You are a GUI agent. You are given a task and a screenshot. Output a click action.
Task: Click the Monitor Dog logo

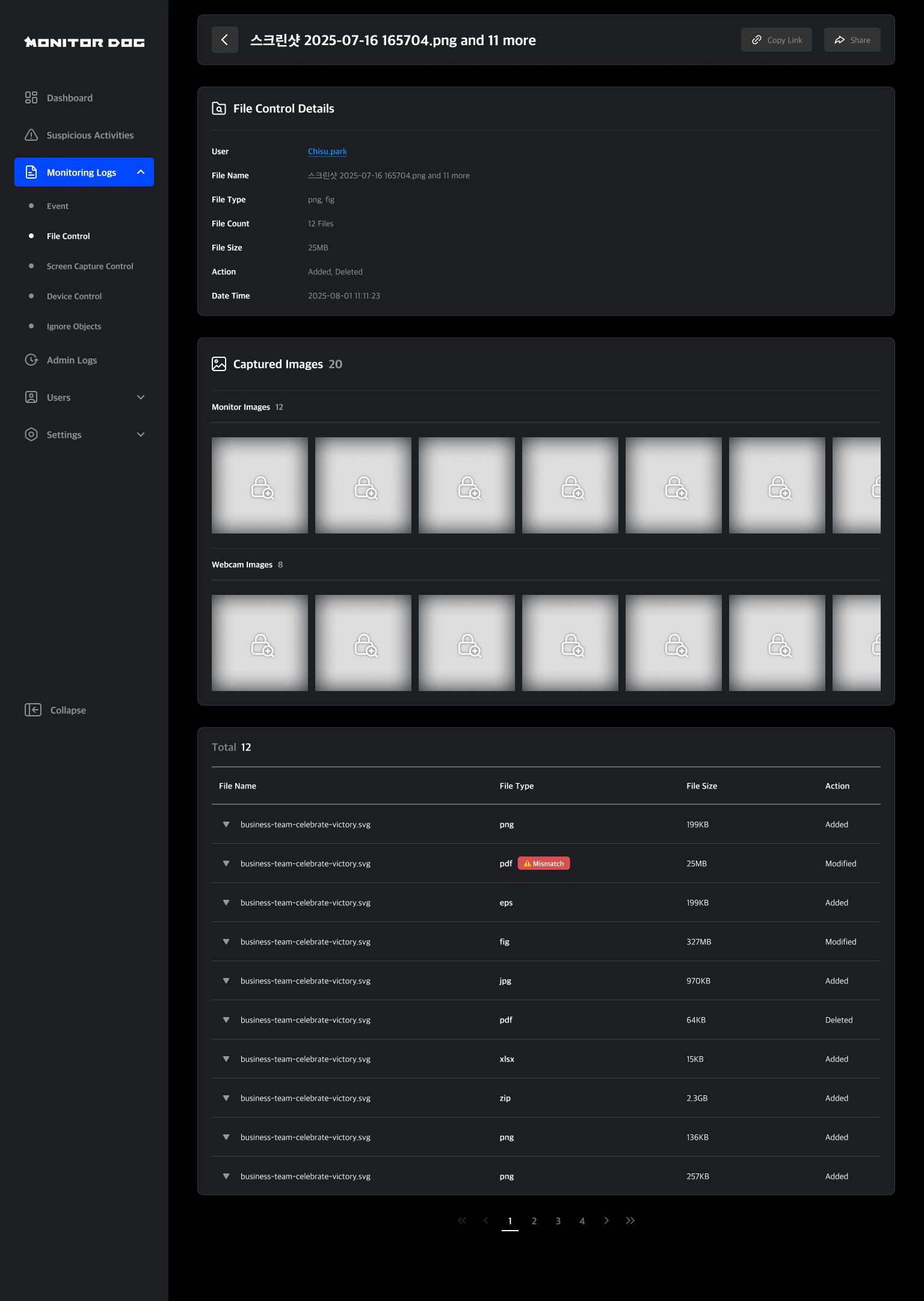point(84,42)
